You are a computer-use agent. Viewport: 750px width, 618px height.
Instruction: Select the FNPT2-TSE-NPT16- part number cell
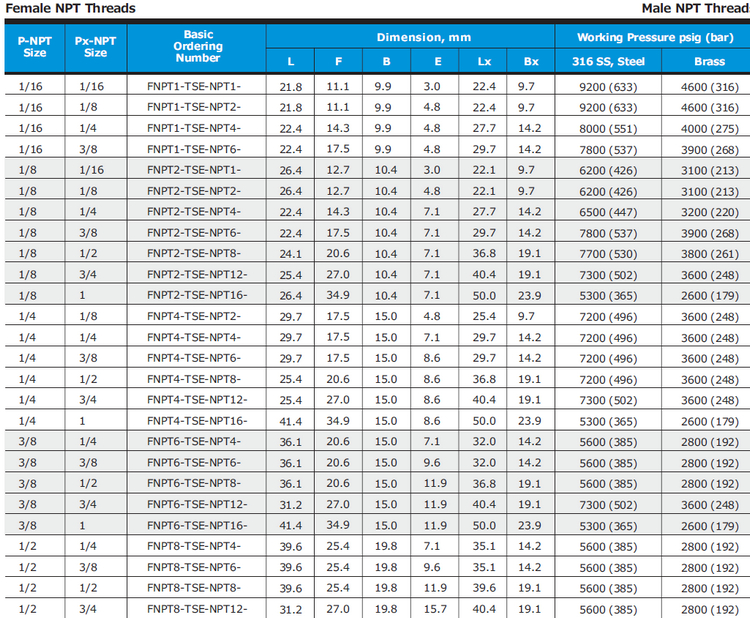[197, 295]
